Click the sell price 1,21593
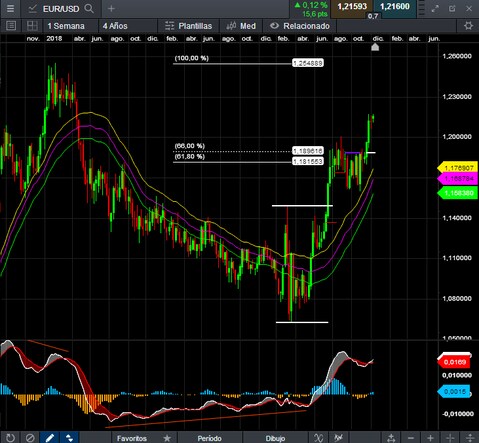 tap(352, 6)
